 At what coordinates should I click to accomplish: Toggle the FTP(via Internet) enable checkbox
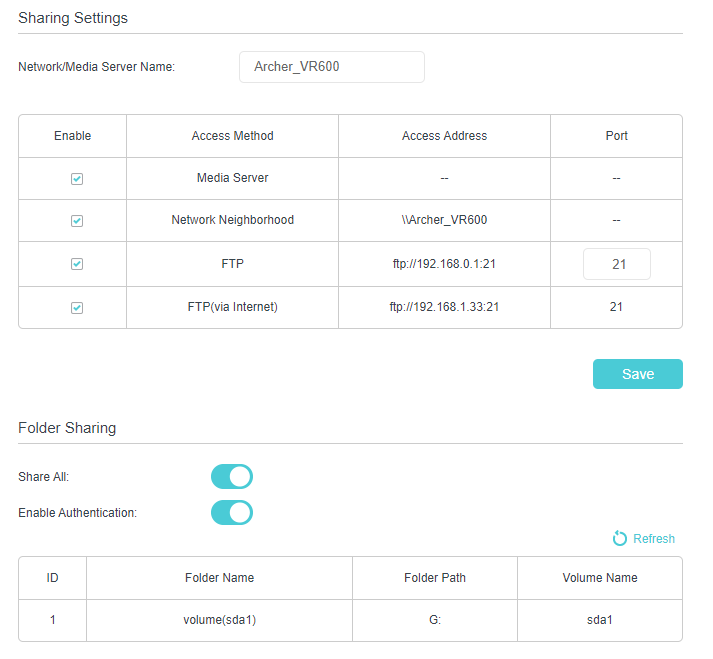77,308
